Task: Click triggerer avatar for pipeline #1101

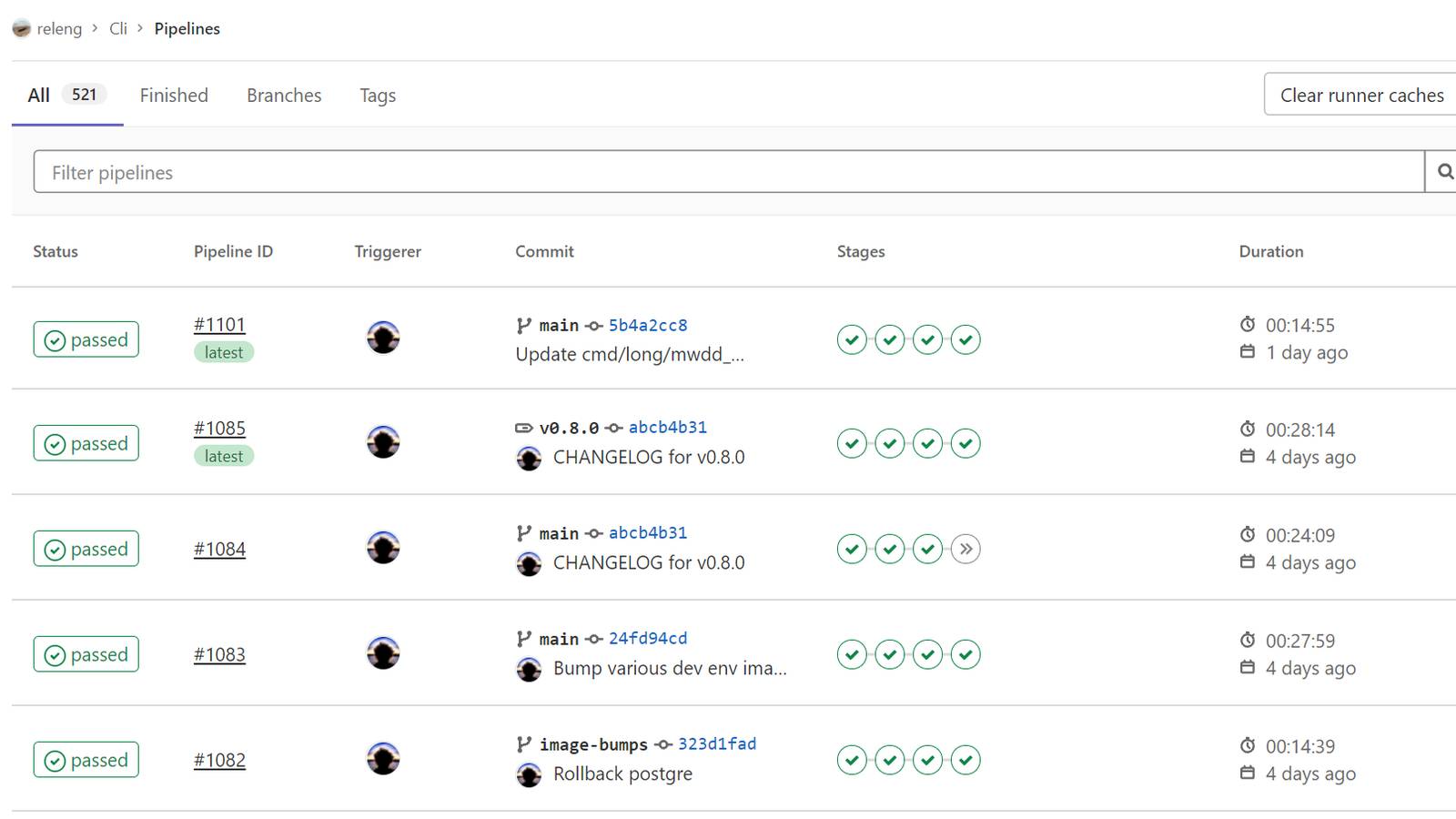Action: point(383,338)
